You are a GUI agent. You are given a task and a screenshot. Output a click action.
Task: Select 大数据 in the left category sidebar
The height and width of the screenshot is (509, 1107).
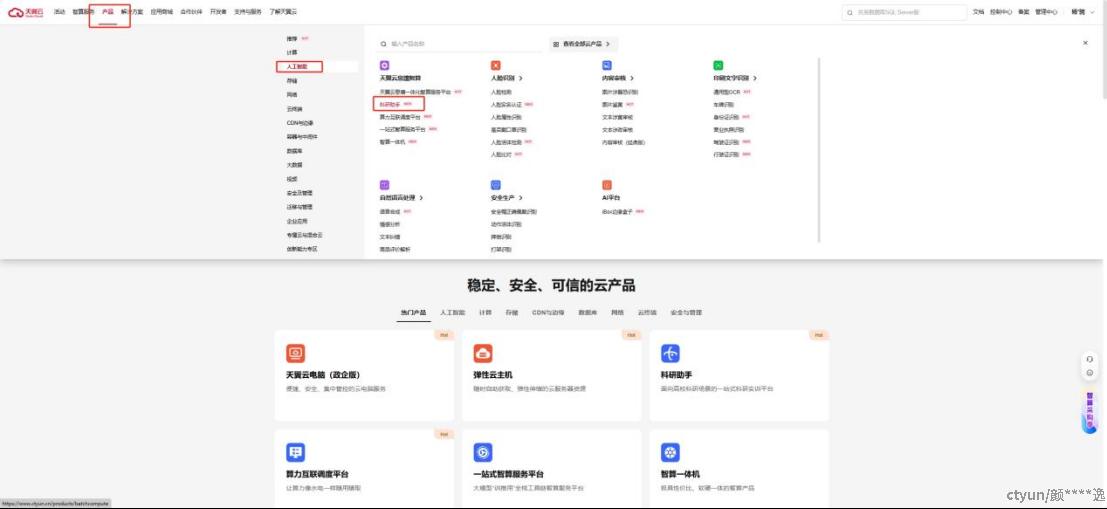pyautogui.click(x=294, y=165)
